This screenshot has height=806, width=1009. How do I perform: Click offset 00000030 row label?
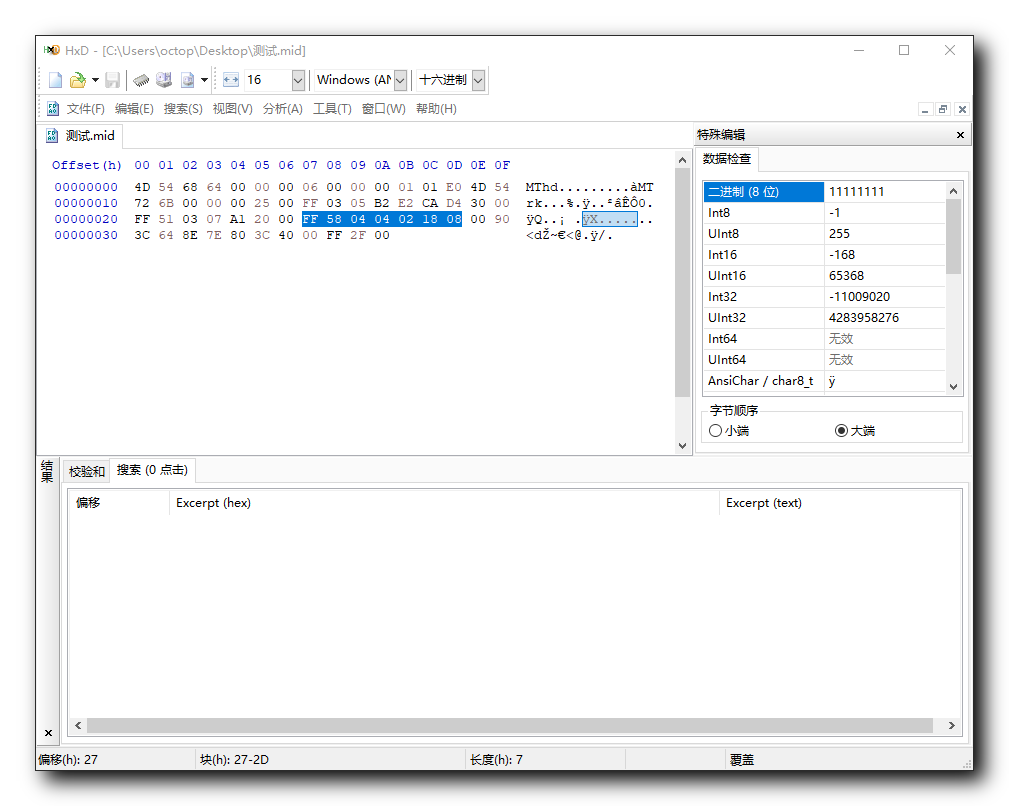[86, 235]
